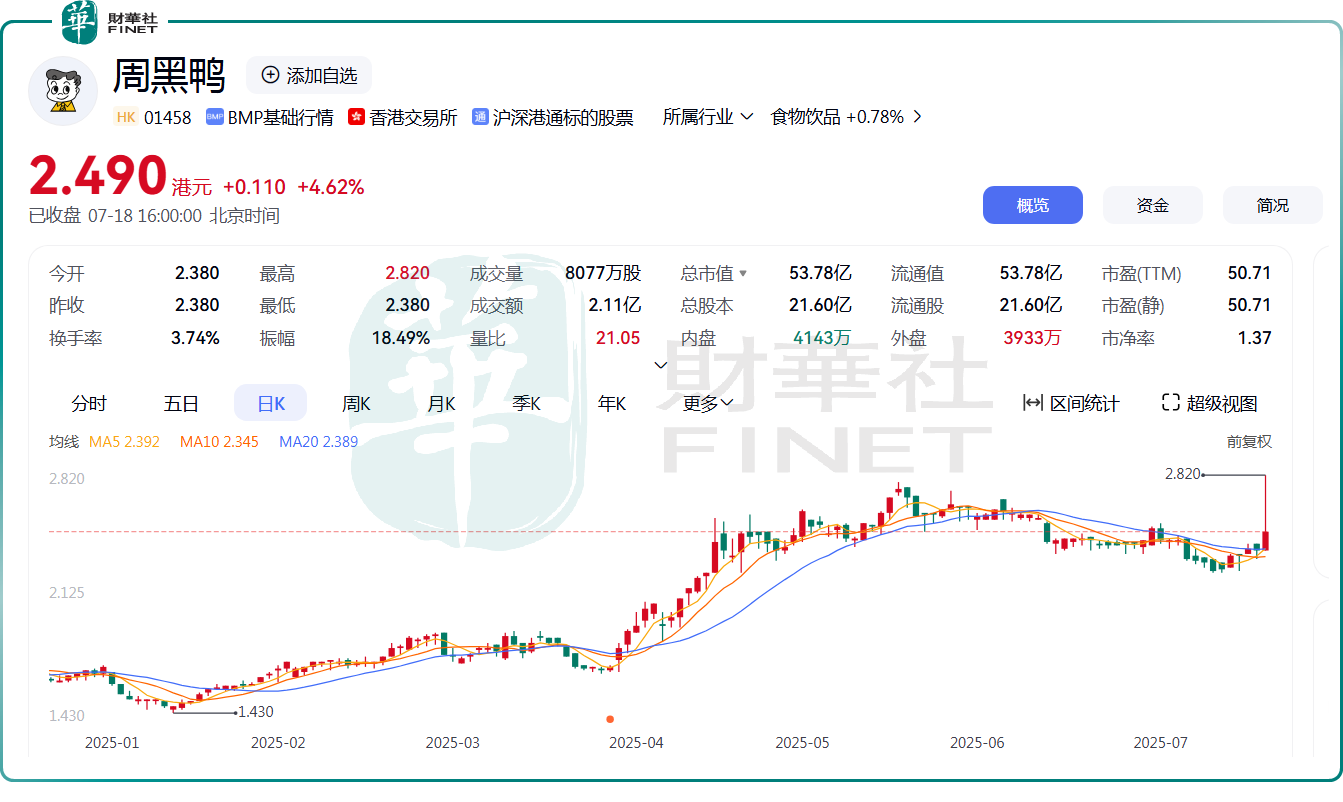This screenshot has height=802, width=1343.
Task: Click the 1.430 low price marker
Action: 255,712
